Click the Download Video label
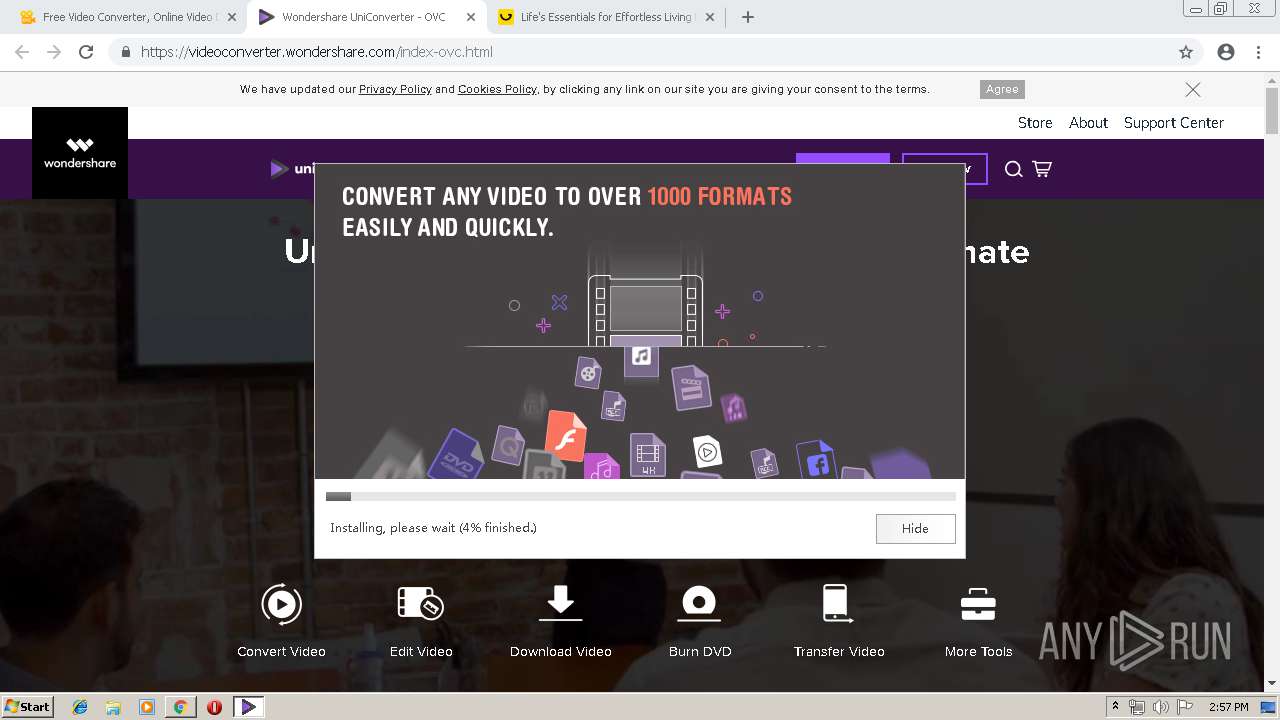This screenshot has width=1280, height=720. click(x=560, y=651)
